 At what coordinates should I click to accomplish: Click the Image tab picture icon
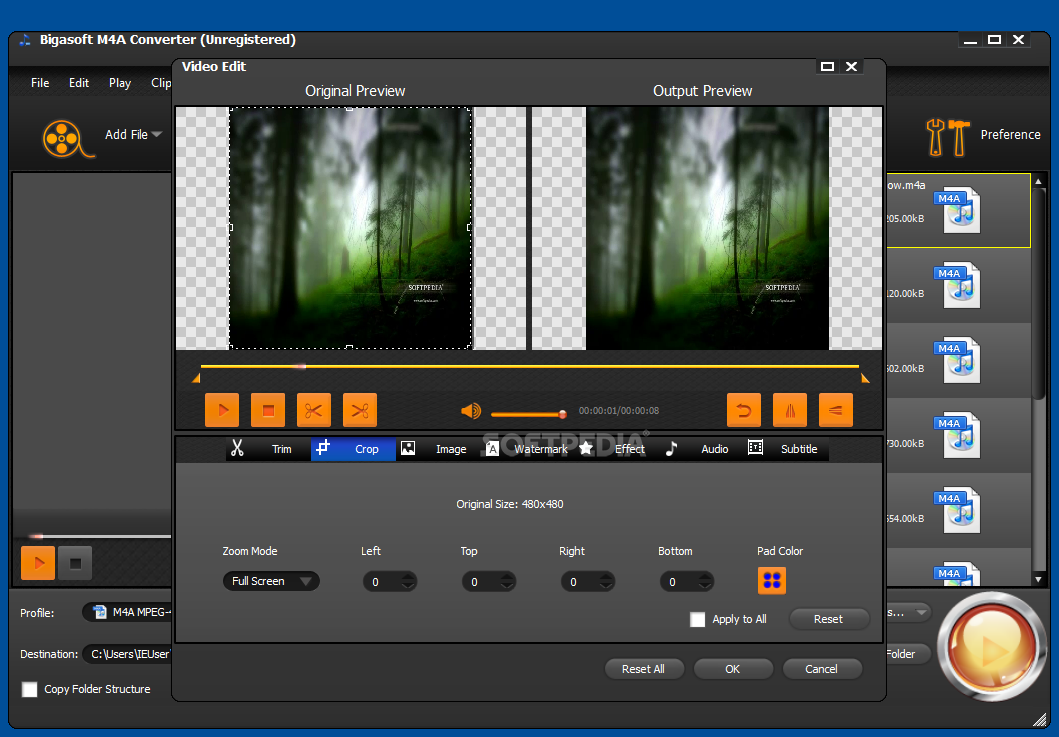tap(408, 448)
